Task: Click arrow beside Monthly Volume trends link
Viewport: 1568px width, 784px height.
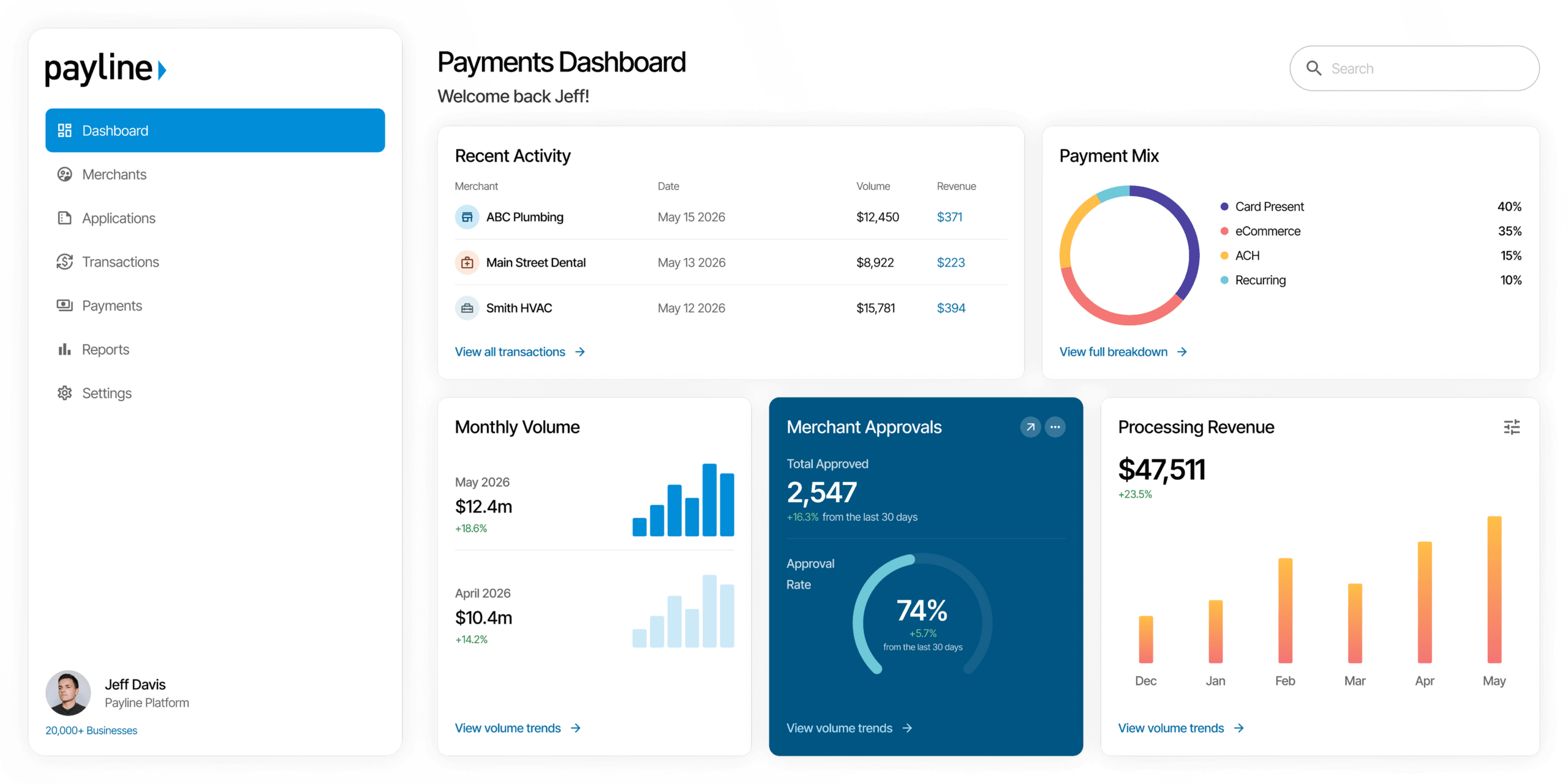Action: coord(576,728)
